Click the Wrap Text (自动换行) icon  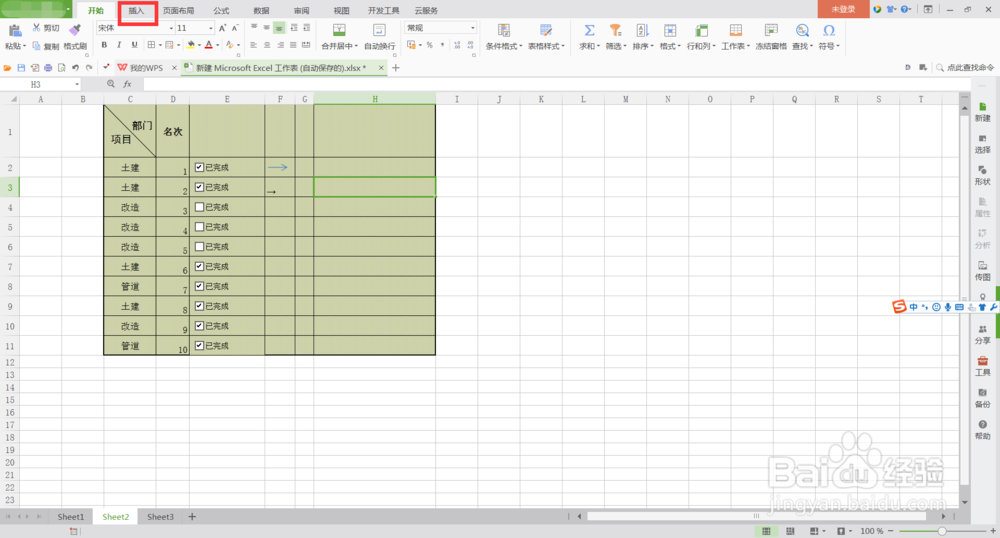click(379, 30)
